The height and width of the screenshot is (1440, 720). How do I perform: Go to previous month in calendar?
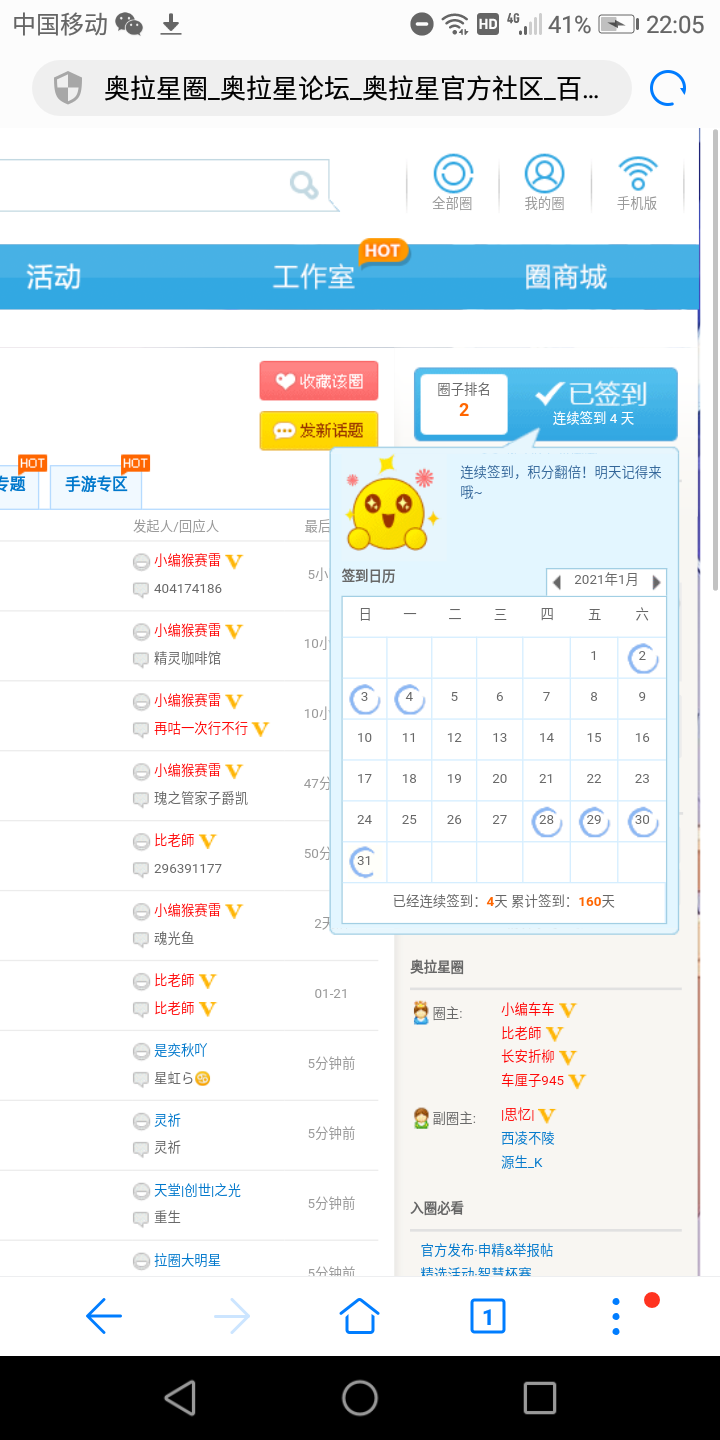pos(557,581)
